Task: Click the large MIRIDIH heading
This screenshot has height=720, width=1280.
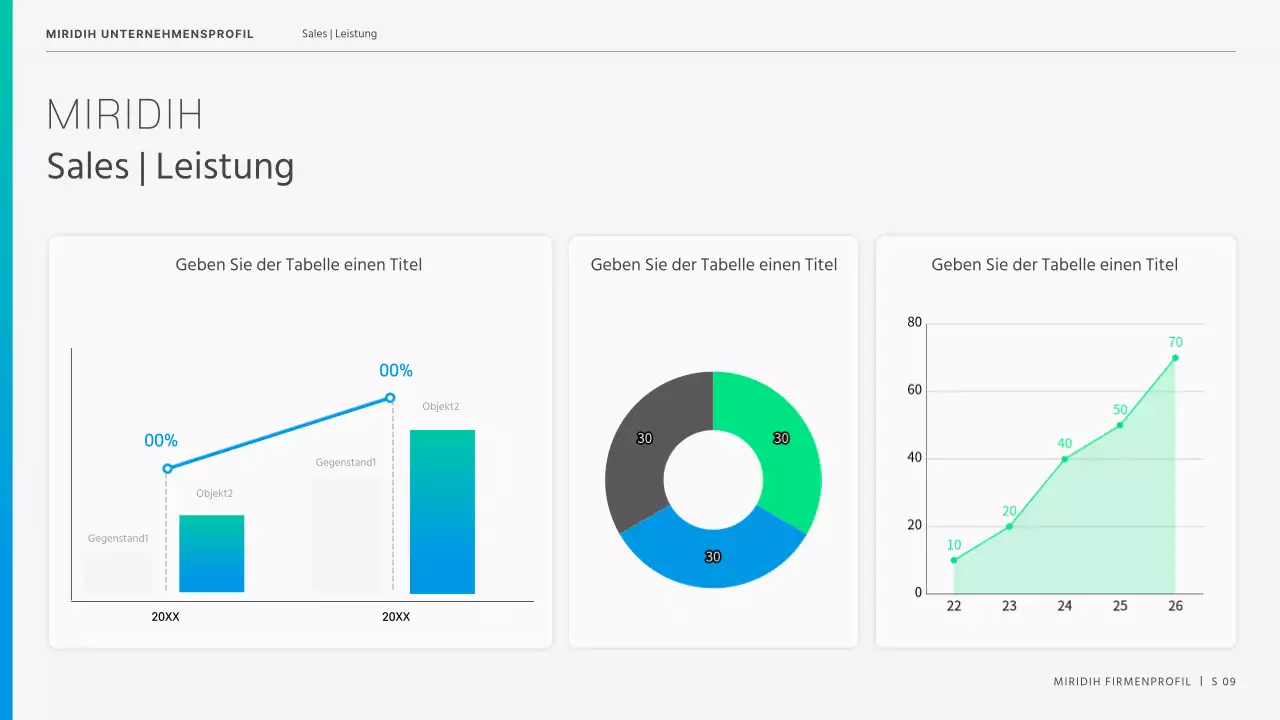Action: pos(125,115)
